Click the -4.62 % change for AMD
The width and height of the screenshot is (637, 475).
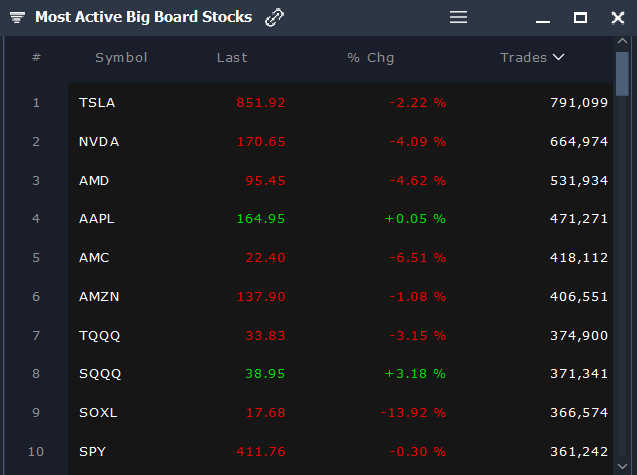click(x=418, y=180)
